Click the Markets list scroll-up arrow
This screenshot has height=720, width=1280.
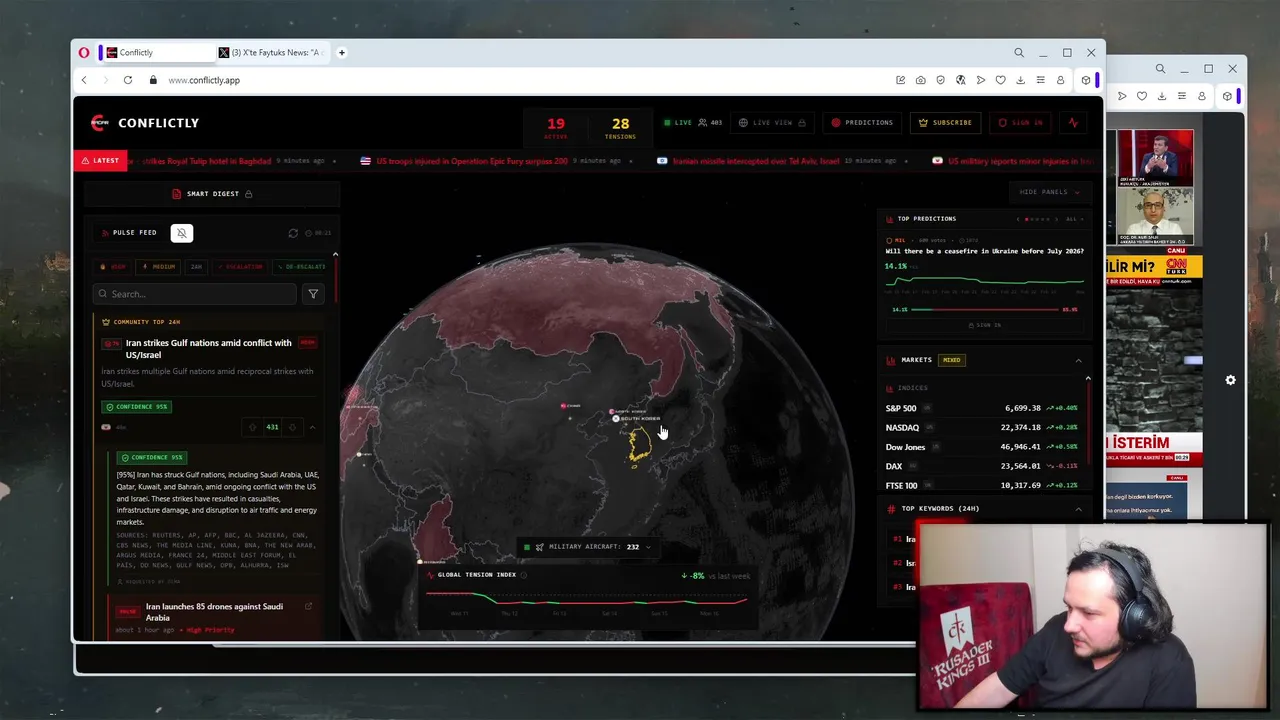[x=1088, y=378]
